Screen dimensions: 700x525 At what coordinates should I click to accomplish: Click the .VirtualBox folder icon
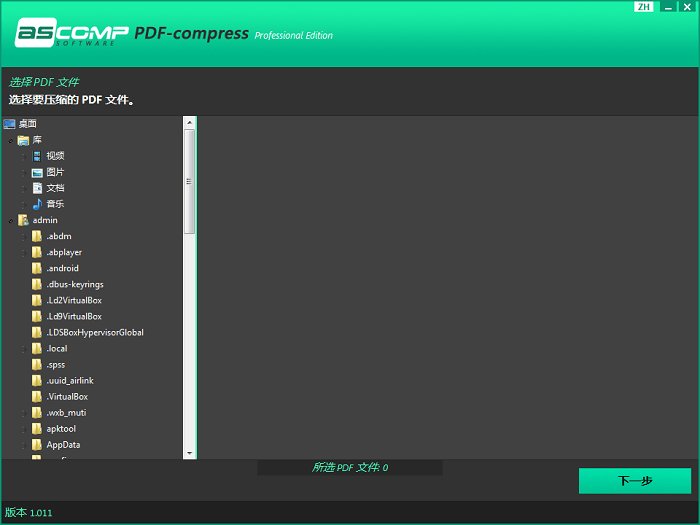[x=37, y=397]
